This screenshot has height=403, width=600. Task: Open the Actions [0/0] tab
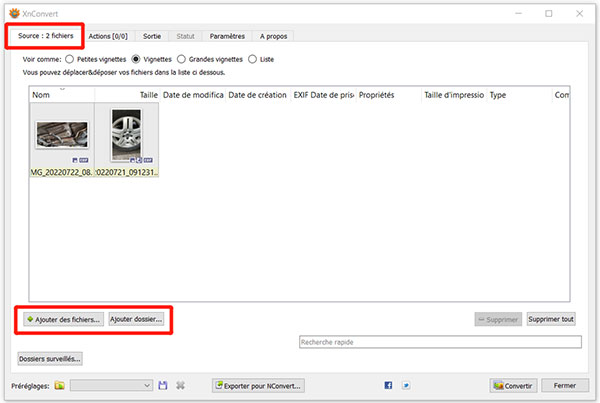tap(108, 36)
